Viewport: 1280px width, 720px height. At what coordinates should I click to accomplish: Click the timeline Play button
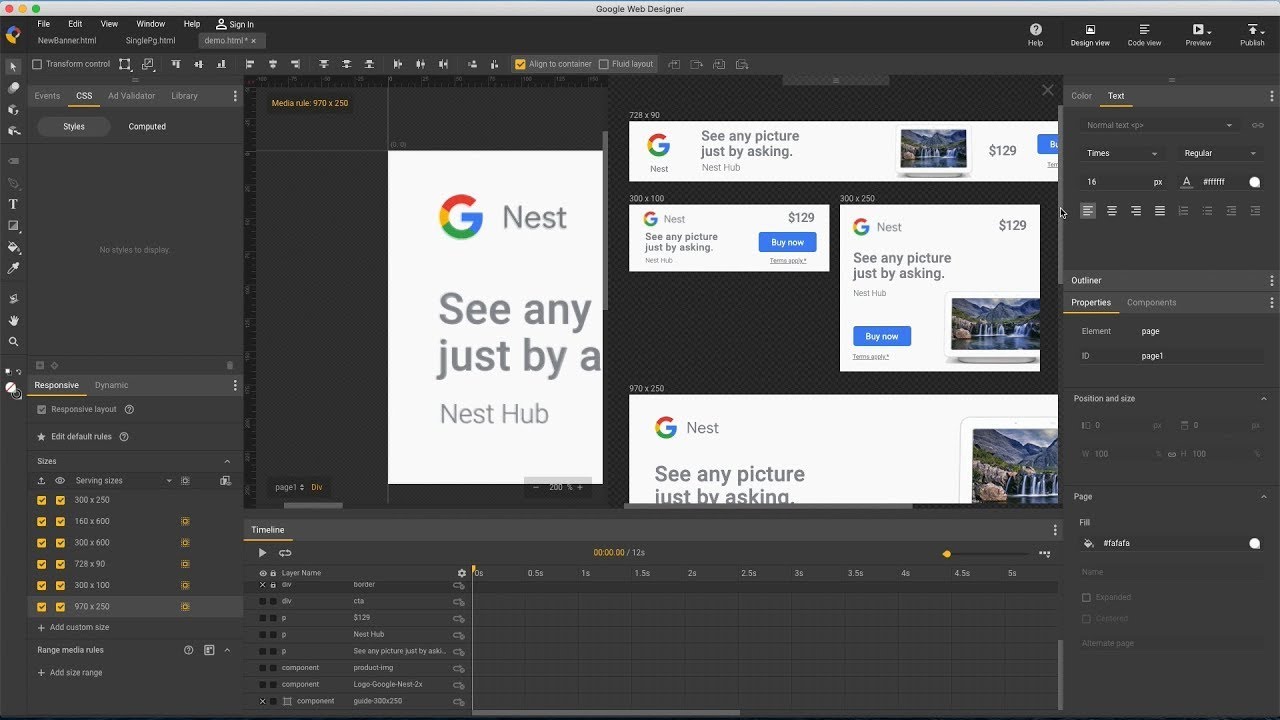[x=262, y=553]
